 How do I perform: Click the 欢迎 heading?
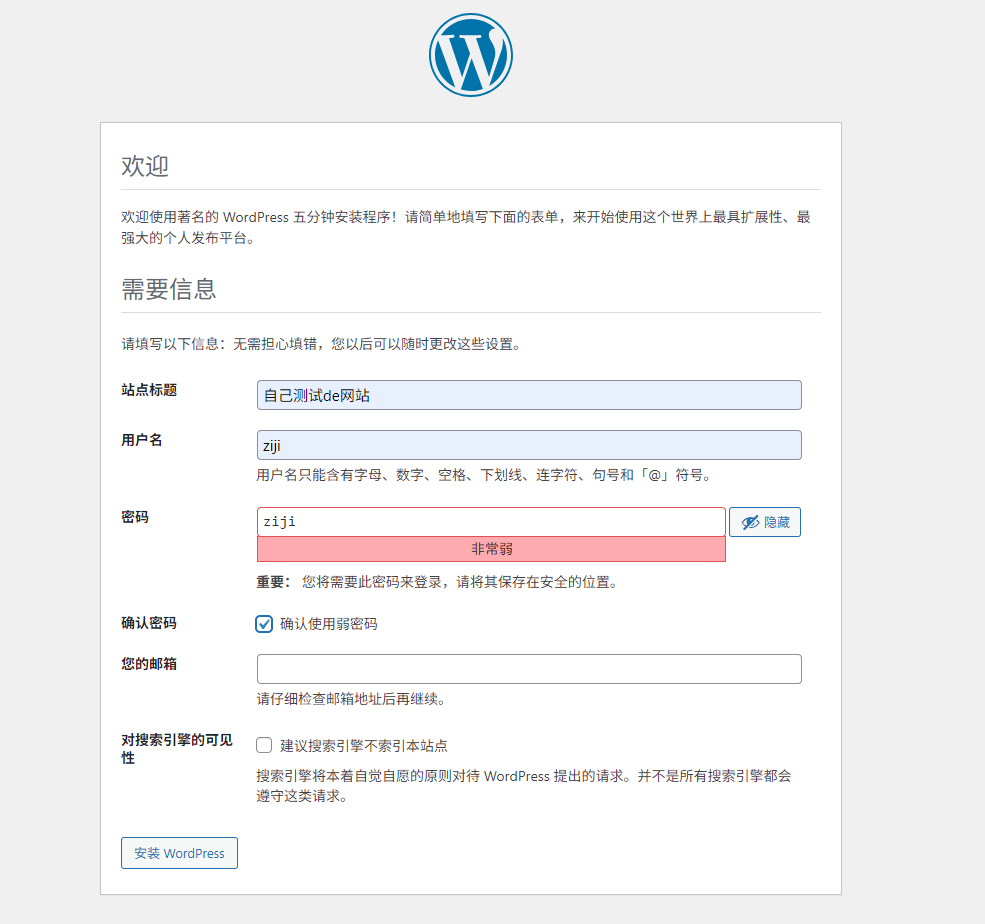[145, 166]
